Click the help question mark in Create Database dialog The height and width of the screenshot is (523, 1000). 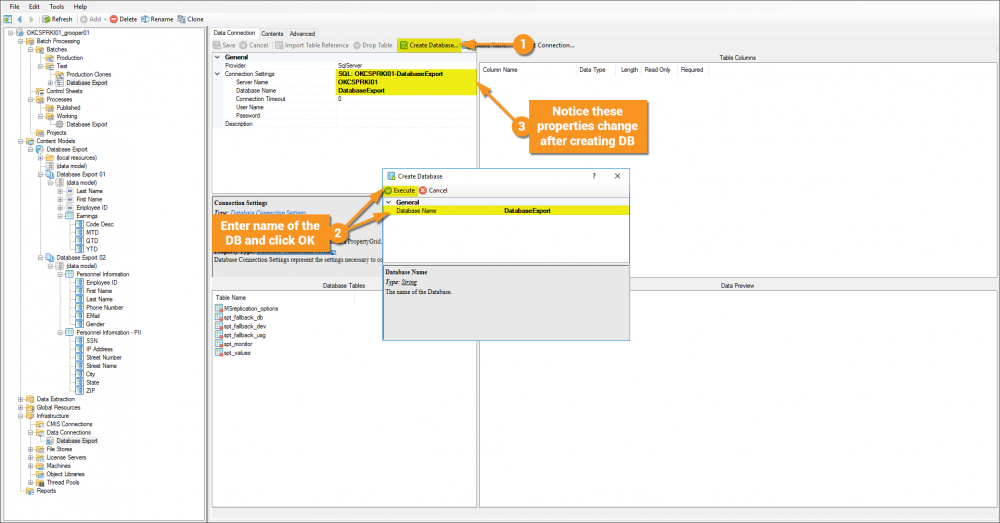pos(594,176)
